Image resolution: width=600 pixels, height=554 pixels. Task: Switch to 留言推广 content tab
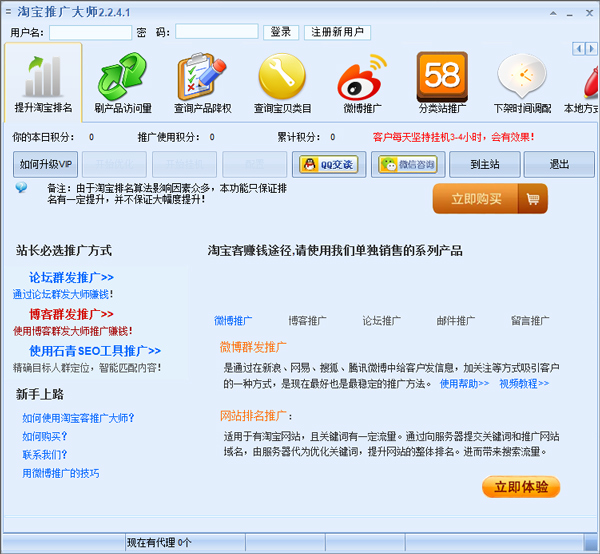click(530, 321)
